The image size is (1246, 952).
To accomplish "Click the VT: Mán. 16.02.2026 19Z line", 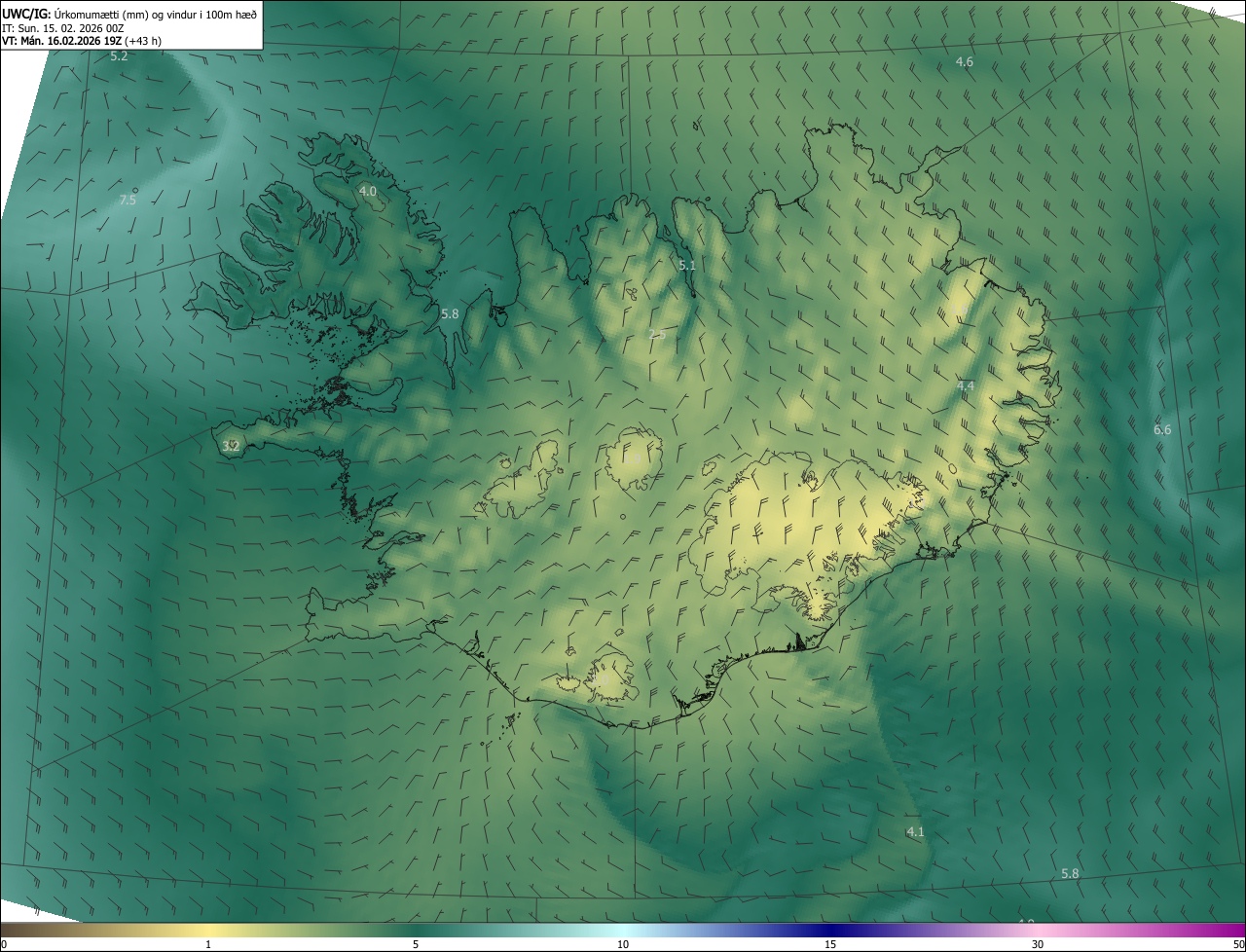I will 82,41.
